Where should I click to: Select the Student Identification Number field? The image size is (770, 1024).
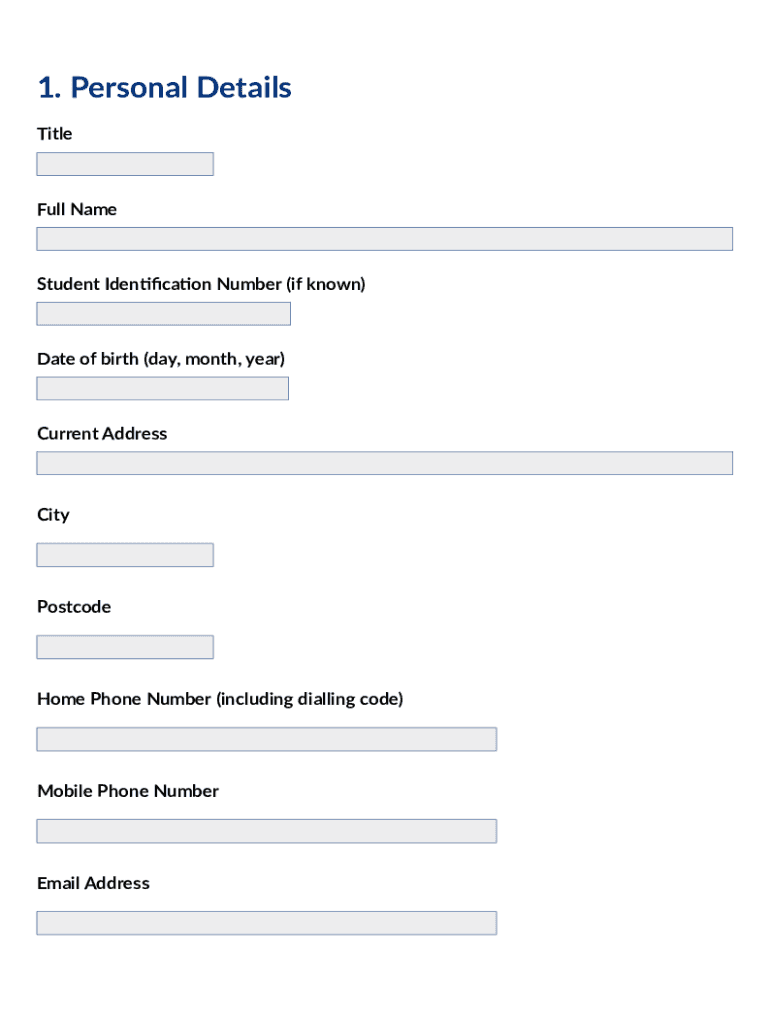pos(163,314)
